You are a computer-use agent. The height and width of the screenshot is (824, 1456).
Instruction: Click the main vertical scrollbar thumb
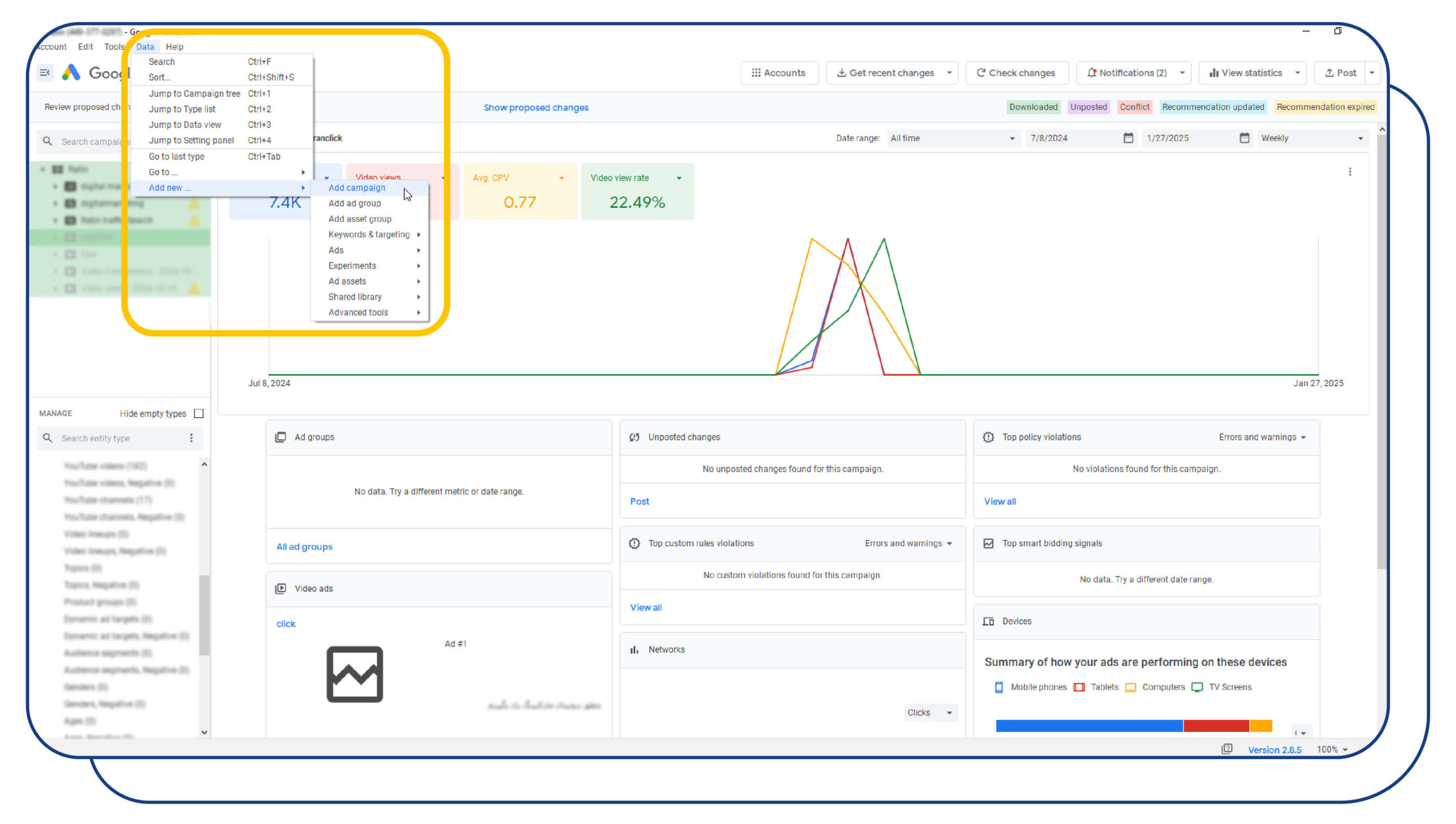[1381, 352]
